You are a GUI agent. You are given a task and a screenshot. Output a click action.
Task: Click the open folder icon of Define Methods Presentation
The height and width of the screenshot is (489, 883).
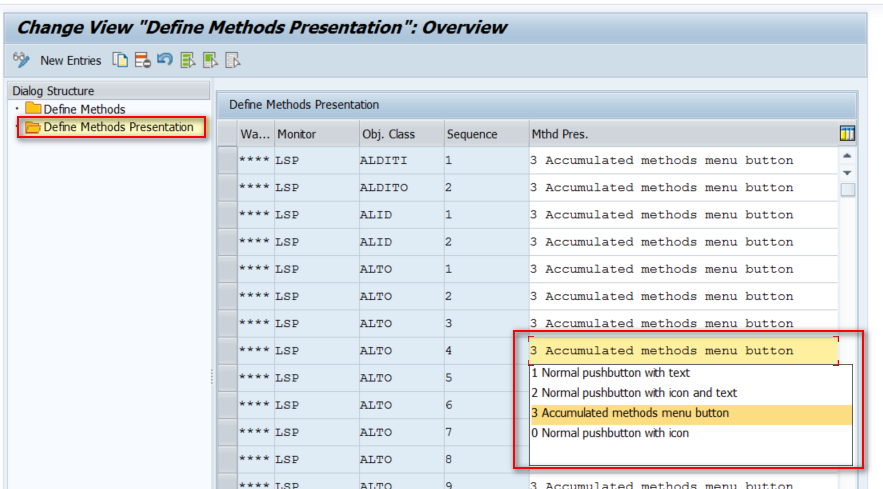coord(33,127)
